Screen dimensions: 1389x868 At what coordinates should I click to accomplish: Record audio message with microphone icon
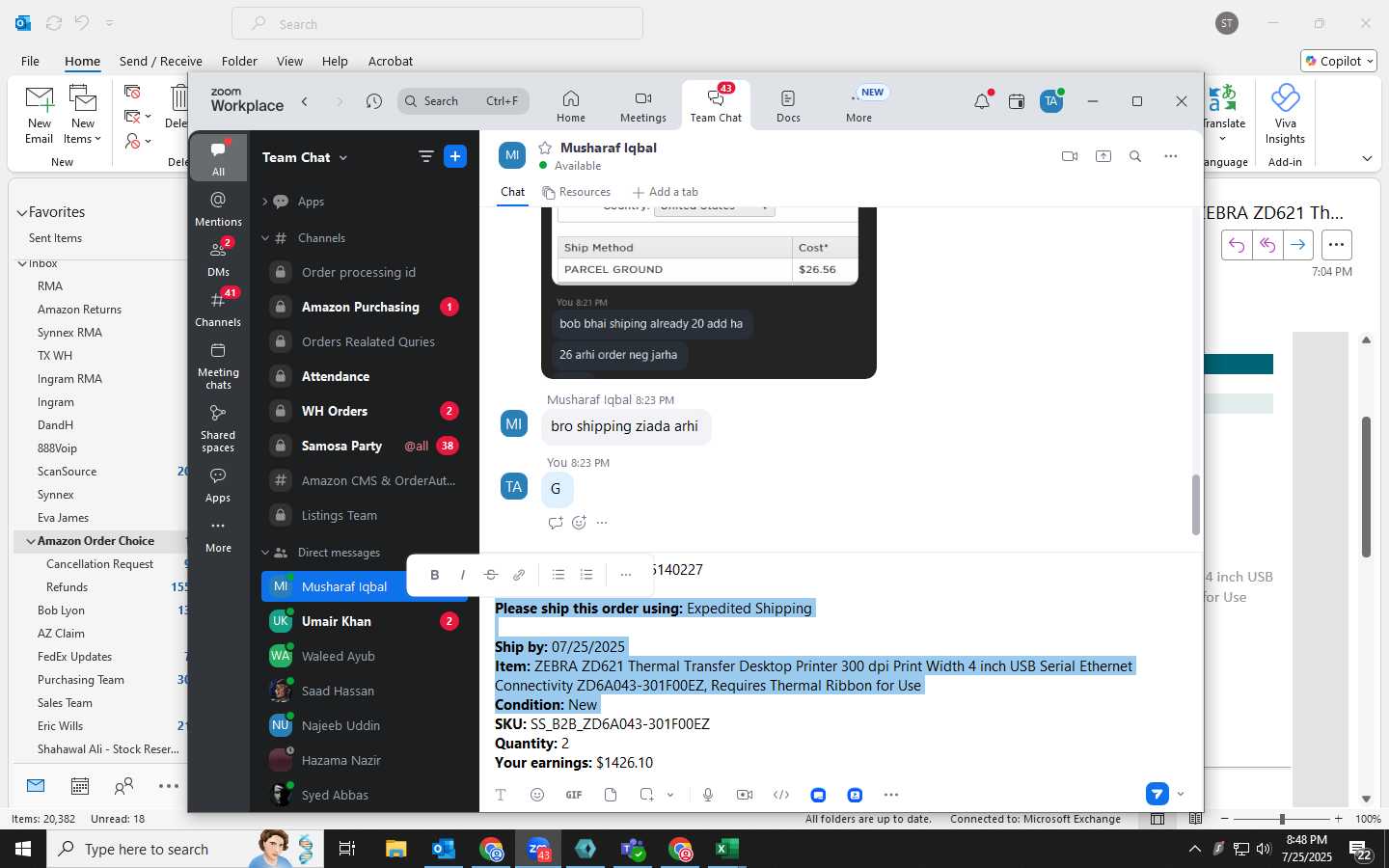(x=708, y=795)
